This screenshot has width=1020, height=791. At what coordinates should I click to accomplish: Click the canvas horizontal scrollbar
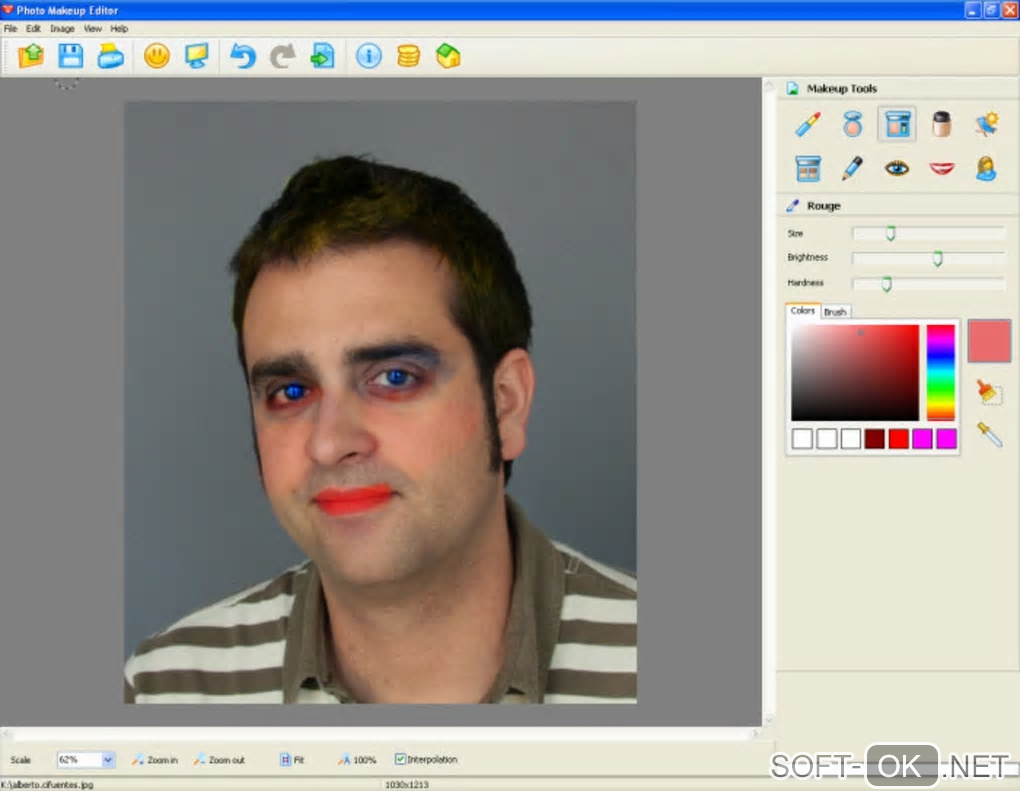(x=381, y=733)
